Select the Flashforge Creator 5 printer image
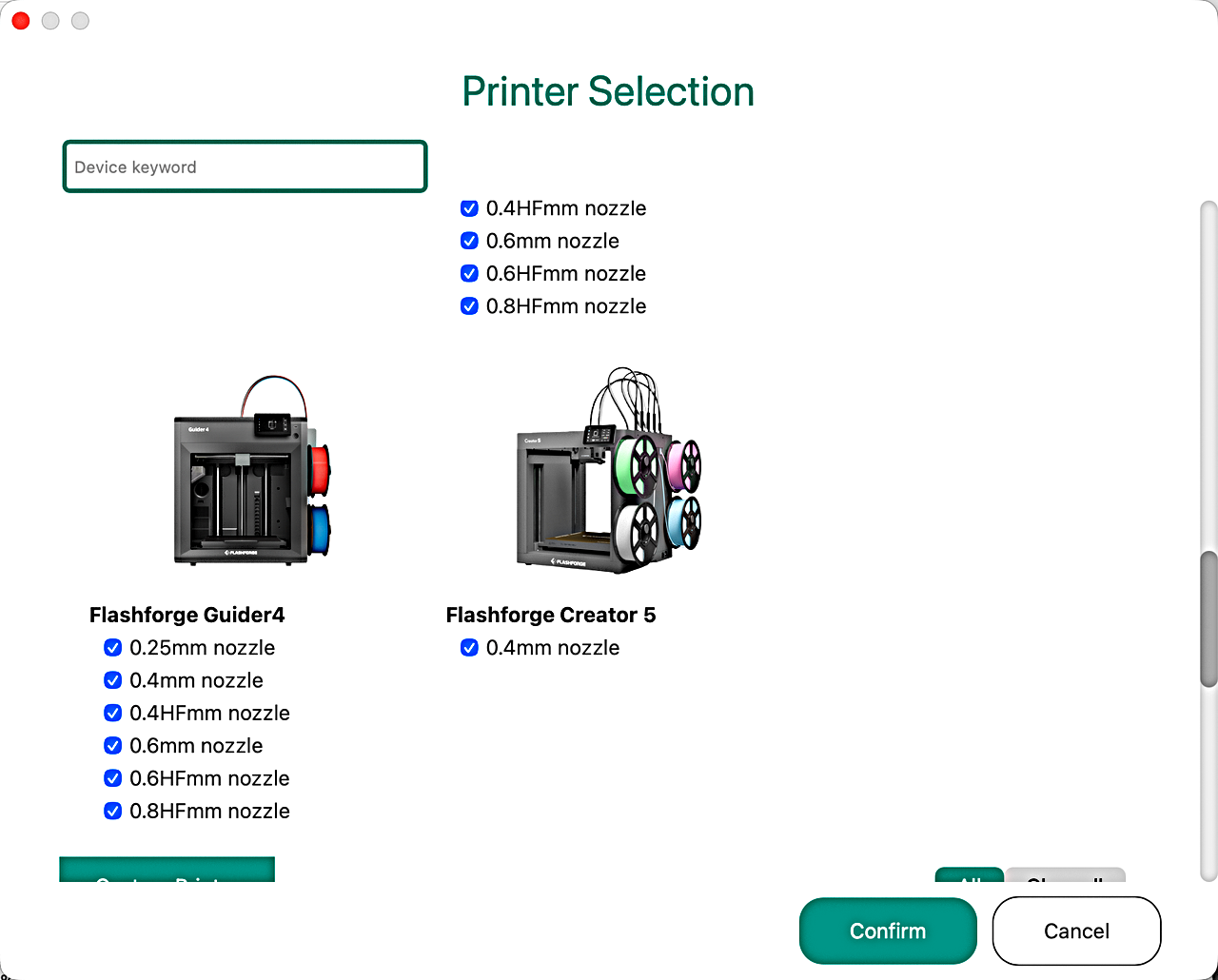 609,470
